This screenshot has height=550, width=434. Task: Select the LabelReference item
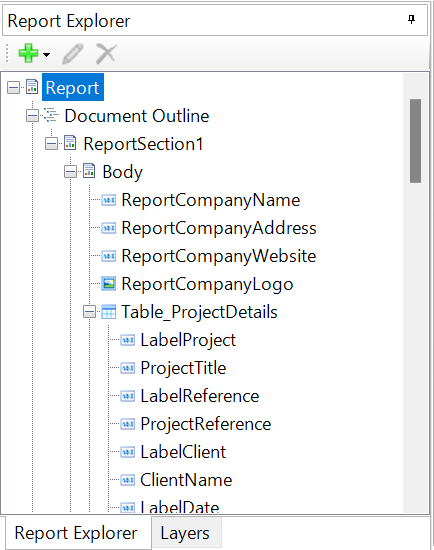200,396
